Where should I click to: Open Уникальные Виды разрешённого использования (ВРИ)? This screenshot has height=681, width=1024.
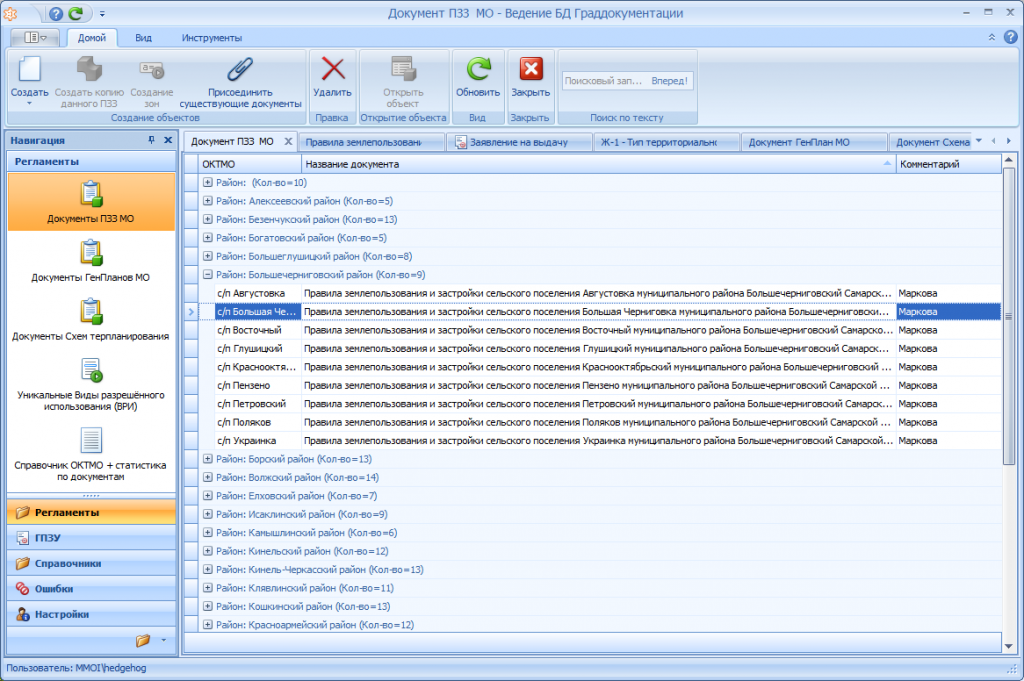(x=91, y=385)
